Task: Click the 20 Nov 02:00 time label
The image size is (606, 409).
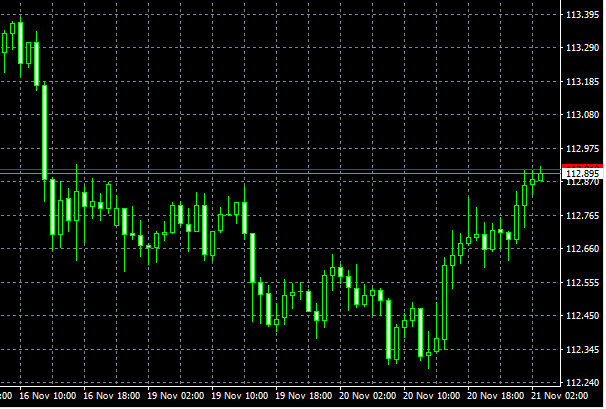Action: click(x=368, y=396)
